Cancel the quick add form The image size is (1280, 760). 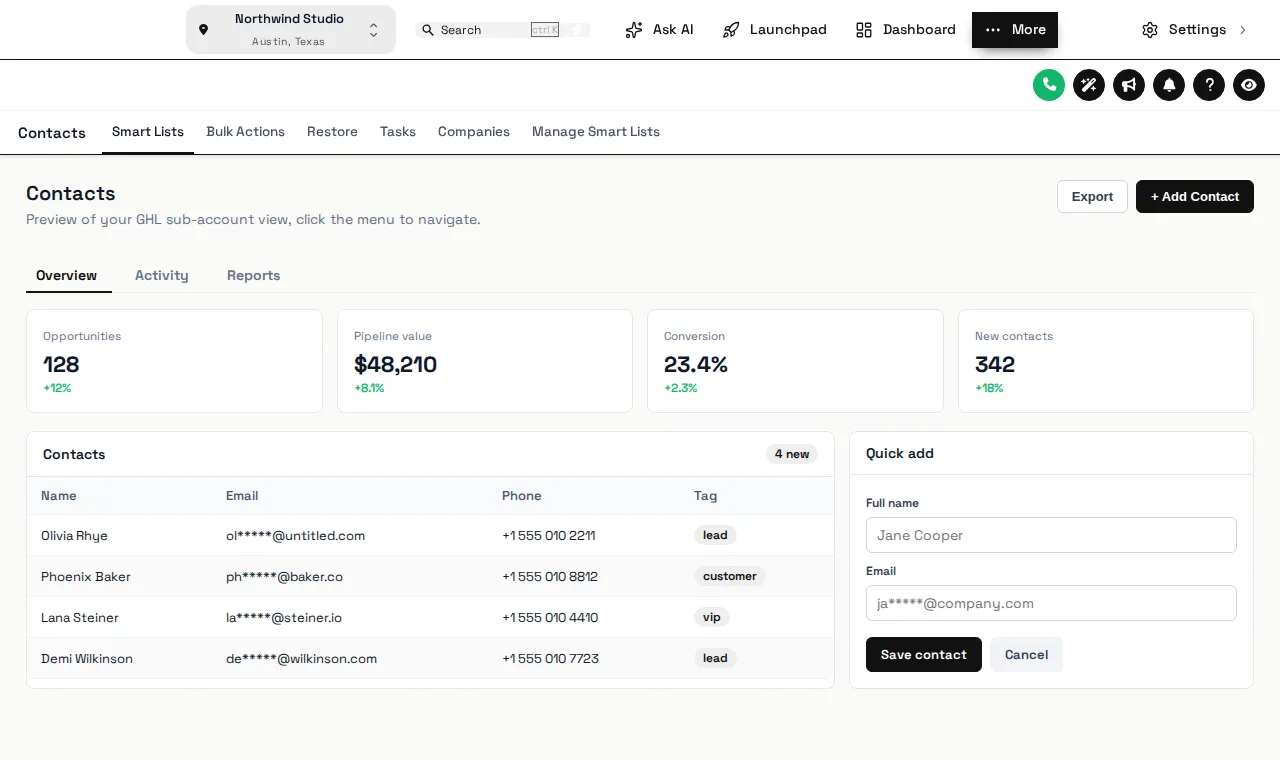(1026, 655)
